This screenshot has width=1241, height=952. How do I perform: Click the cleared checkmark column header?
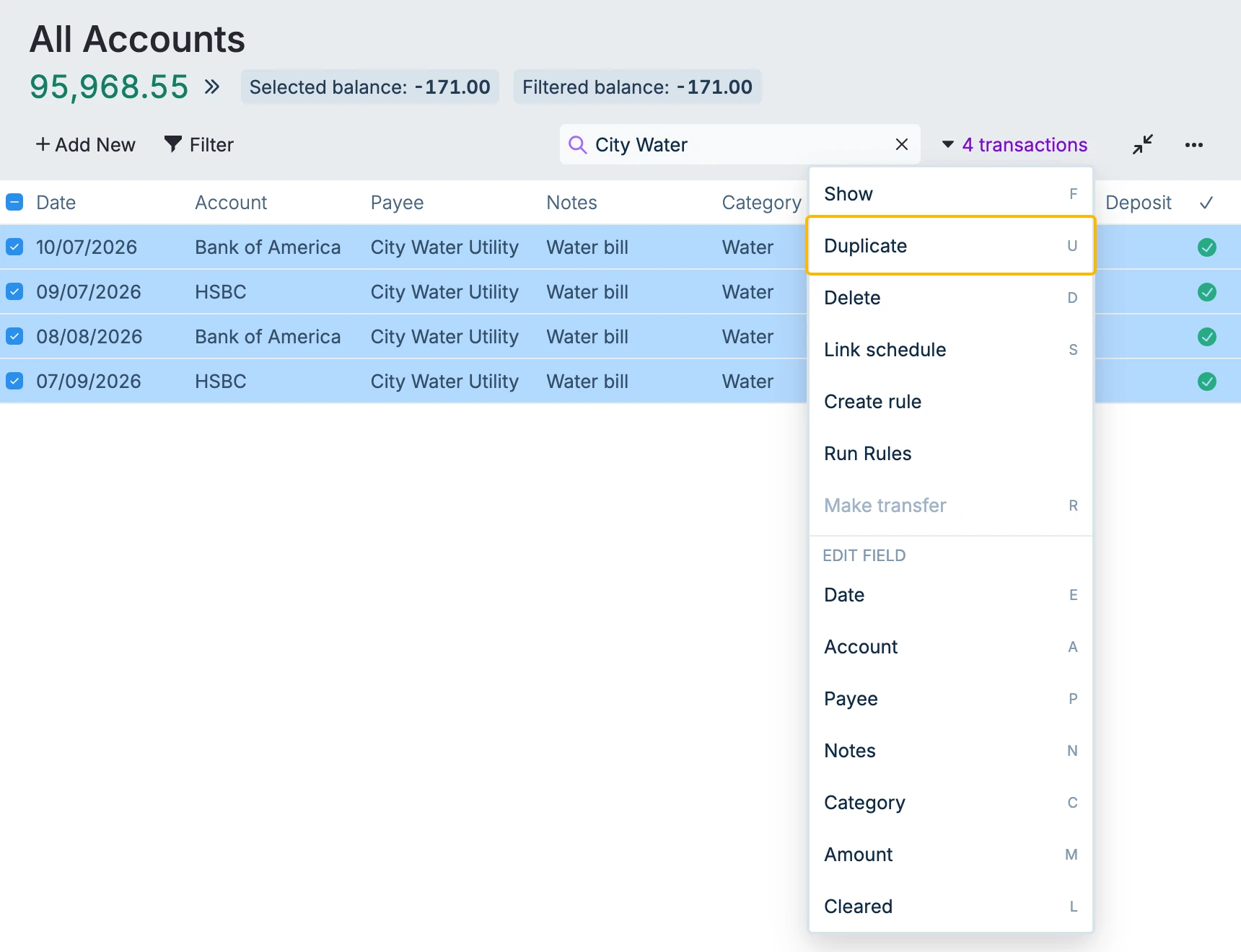[1206, 203]
